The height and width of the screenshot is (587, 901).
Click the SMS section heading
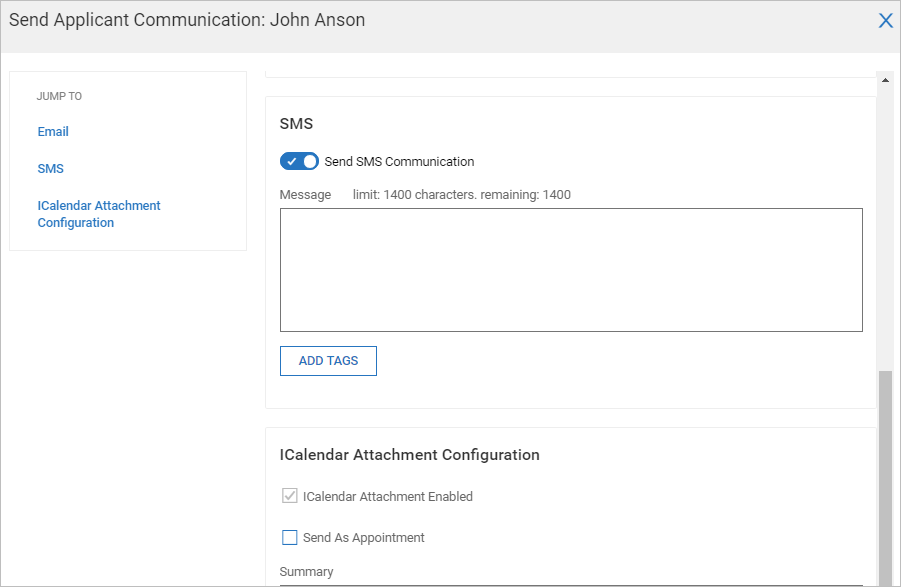[297, 123]
